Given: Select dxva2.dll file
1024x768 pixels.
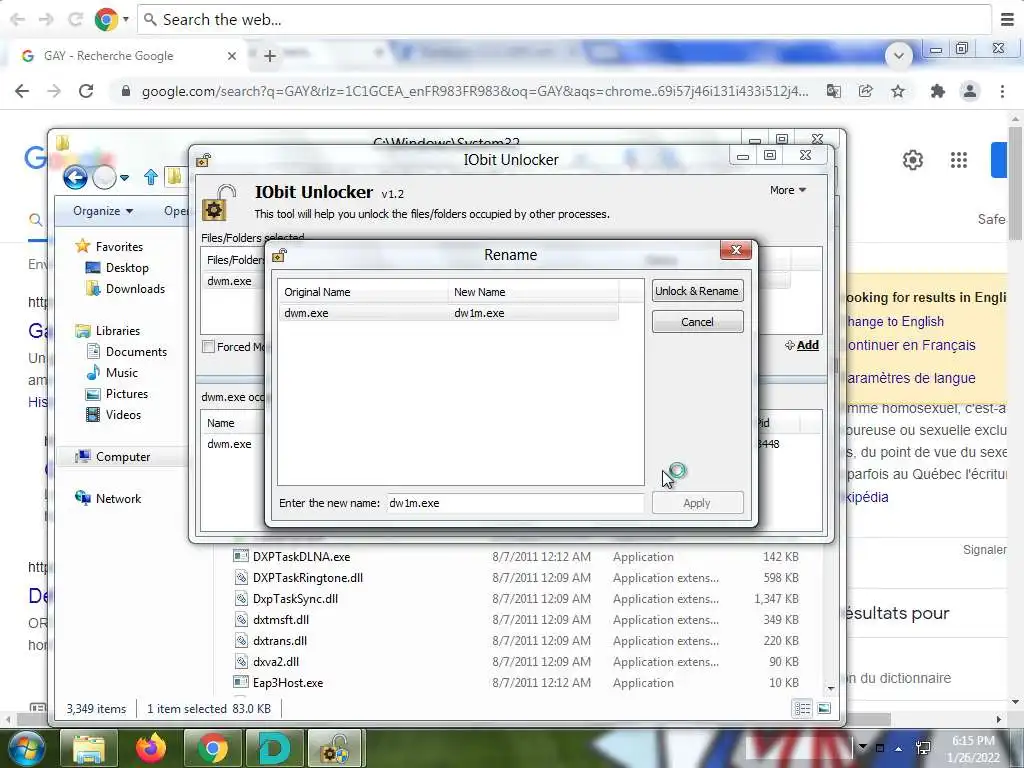Looking at the screenshot, I should coord(276,662).
